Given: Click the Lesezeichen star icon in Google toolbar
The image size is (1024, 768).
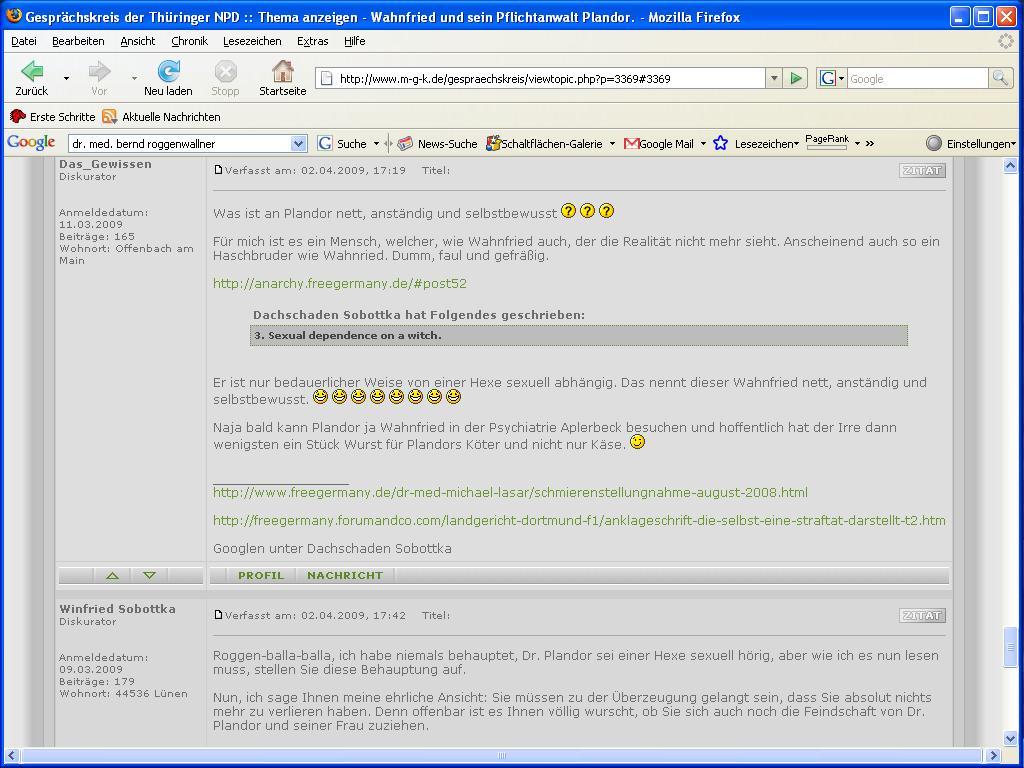Looking at the screenshot, I should coord(720,144).
